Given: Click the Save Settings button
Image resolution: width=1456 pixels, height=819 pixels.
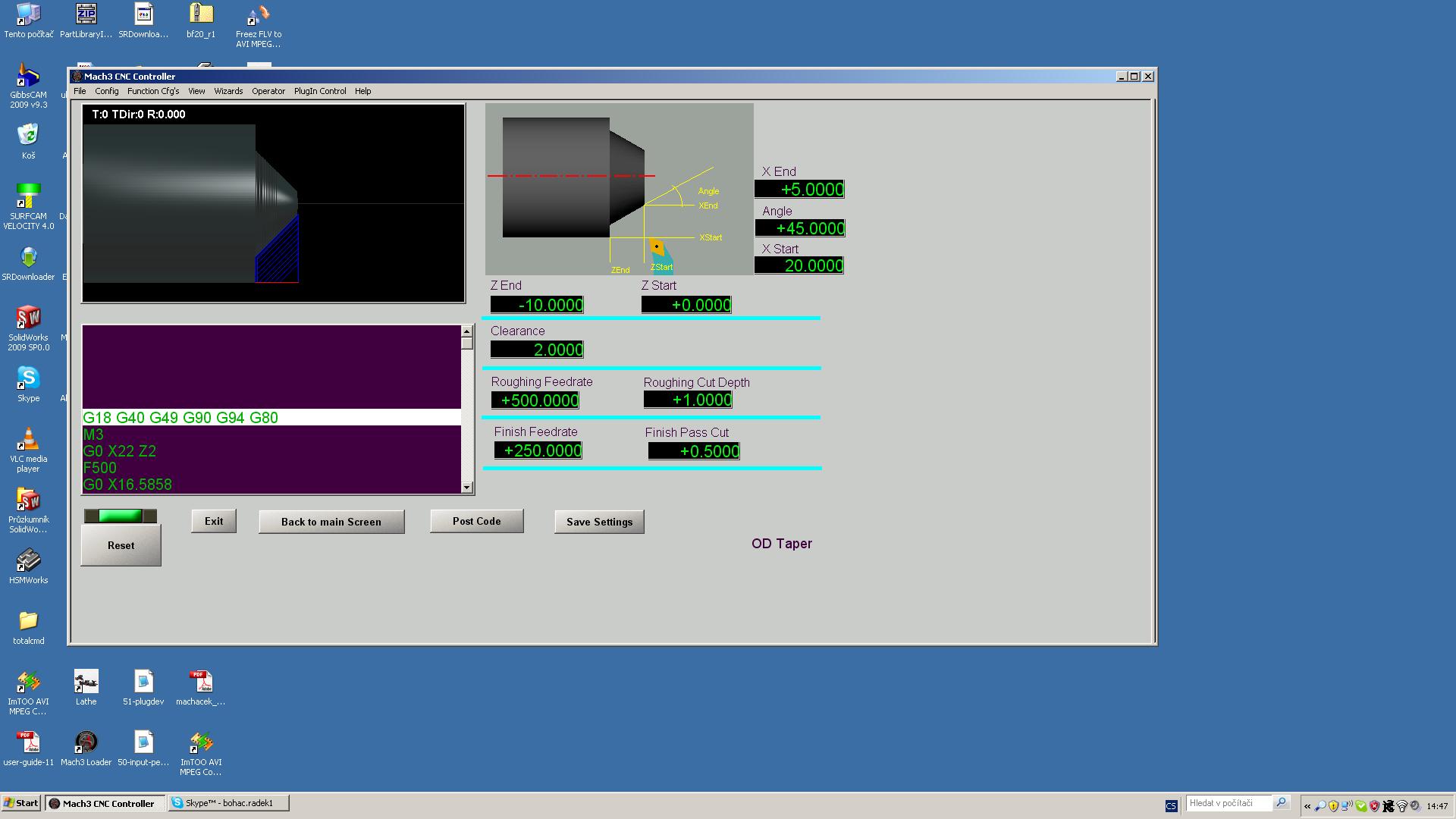Looking at the screenshot, I should 599,522.
